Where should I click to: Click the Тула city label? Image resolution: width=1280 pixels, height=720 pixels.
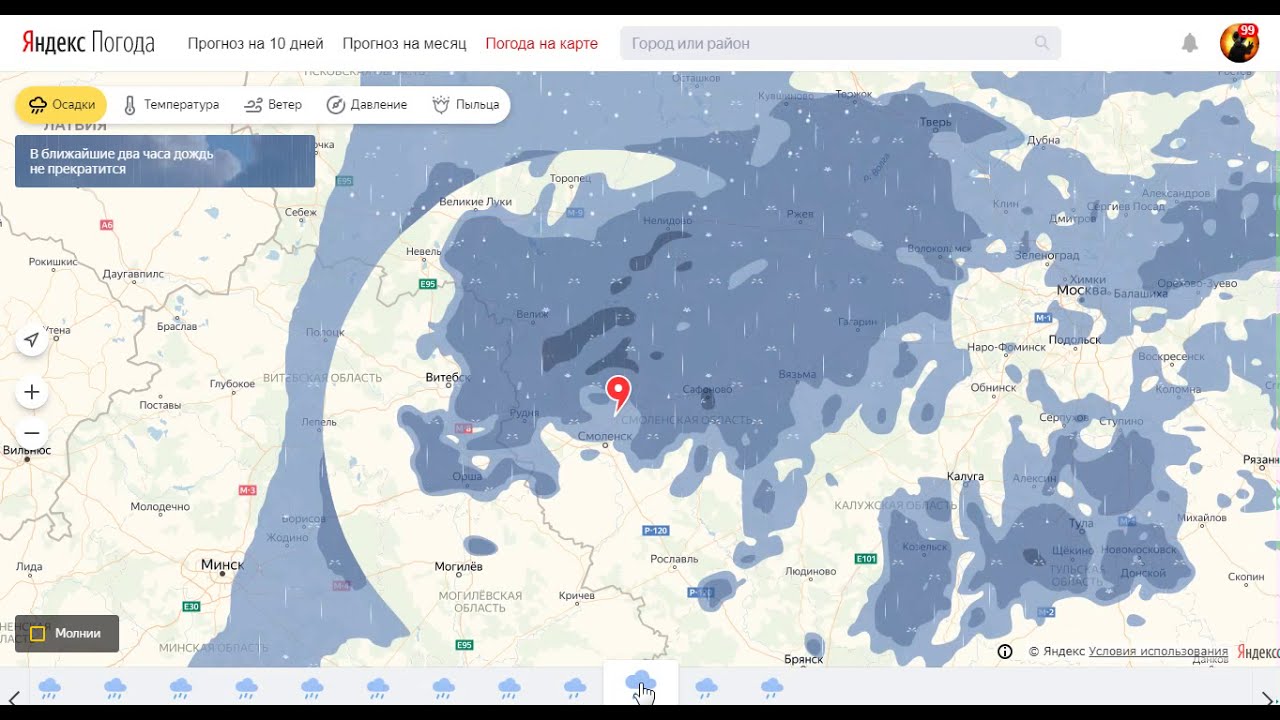point(1081,523)
